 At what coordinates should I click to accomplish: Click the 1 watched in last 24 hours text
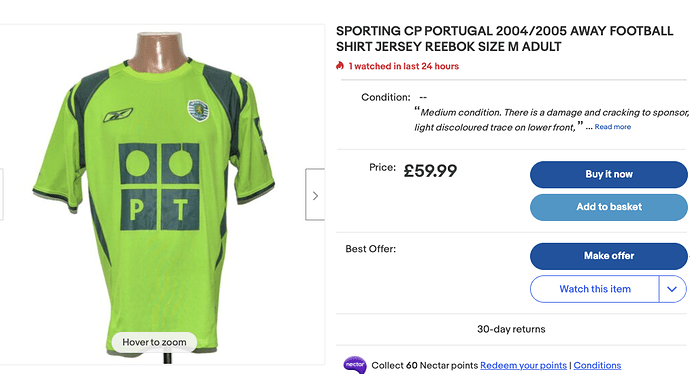point(404,66)
